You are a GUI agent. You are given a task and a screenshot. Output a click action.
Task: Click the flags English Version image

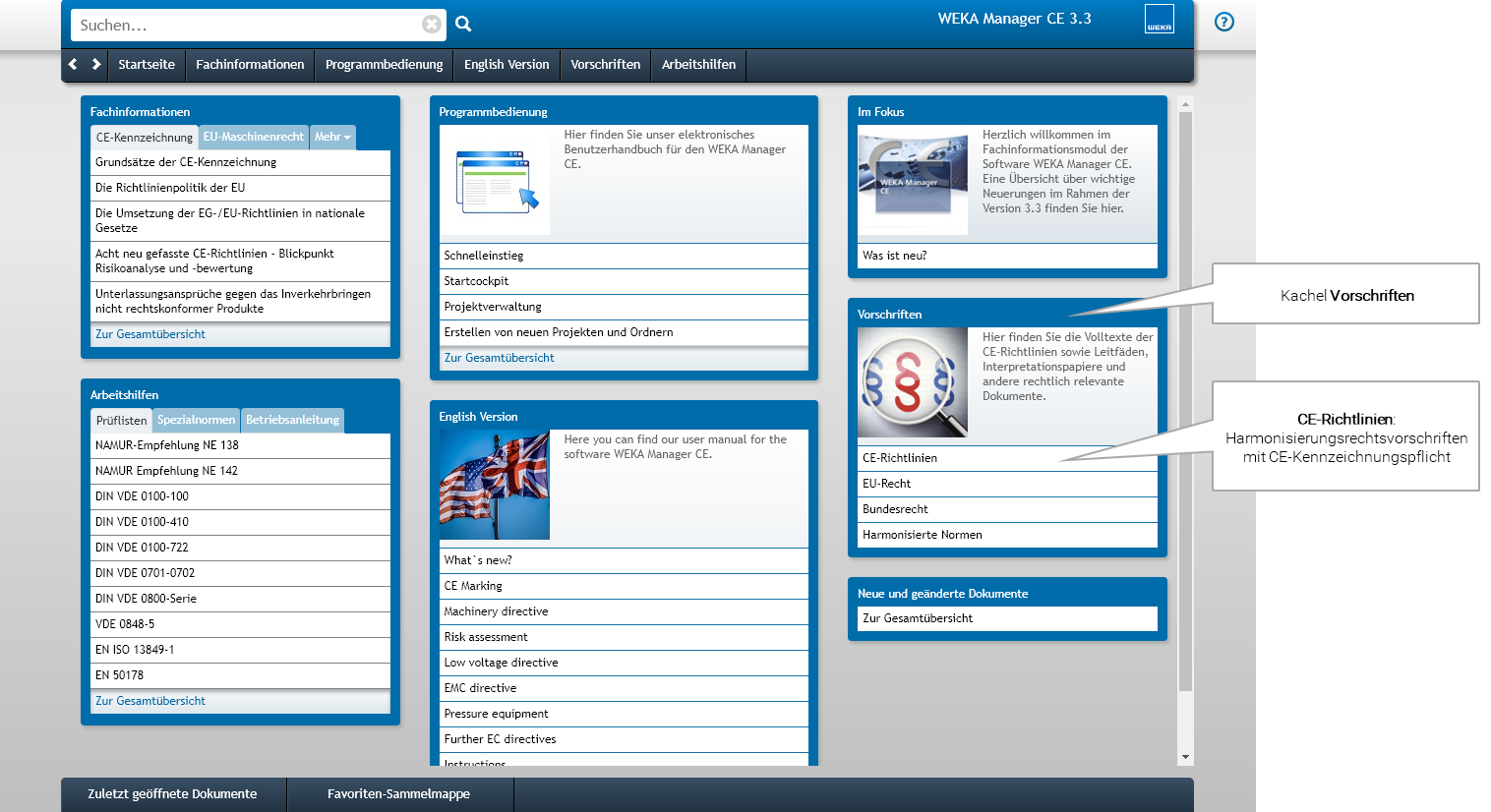(494, 485)
